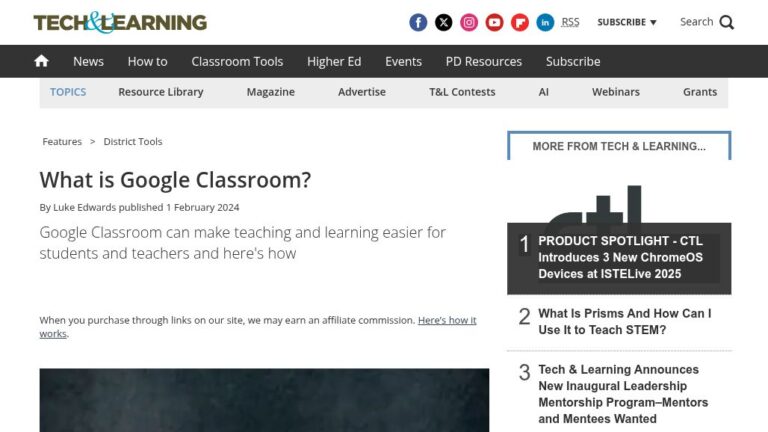Select Magazine in topics bar

point(270,92)
